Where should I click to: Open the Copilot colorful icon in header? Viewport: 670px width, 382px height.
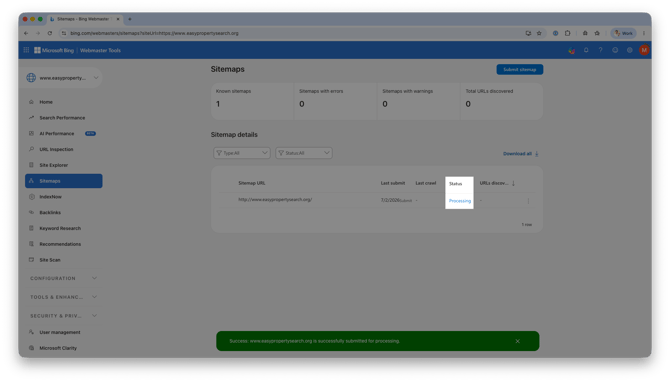point(571,50)
